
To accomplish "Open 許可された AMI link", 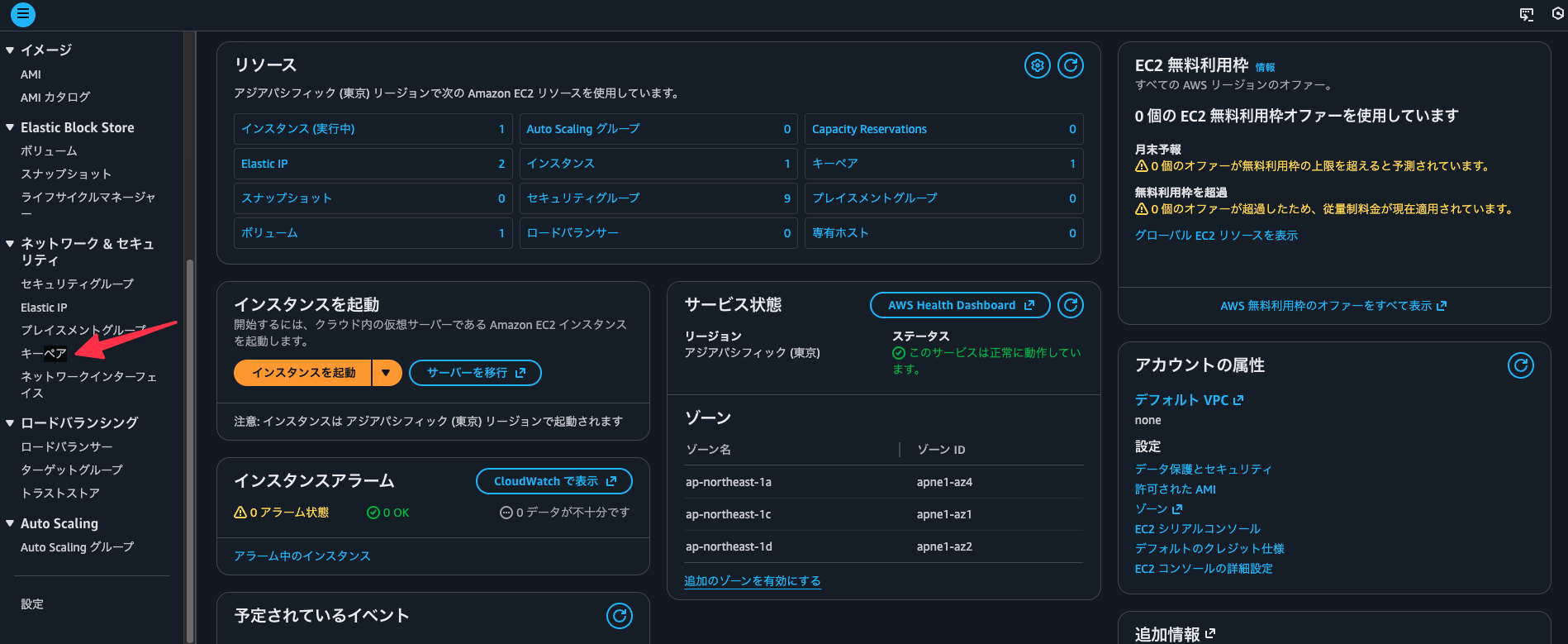I will tap(1176, 489).
